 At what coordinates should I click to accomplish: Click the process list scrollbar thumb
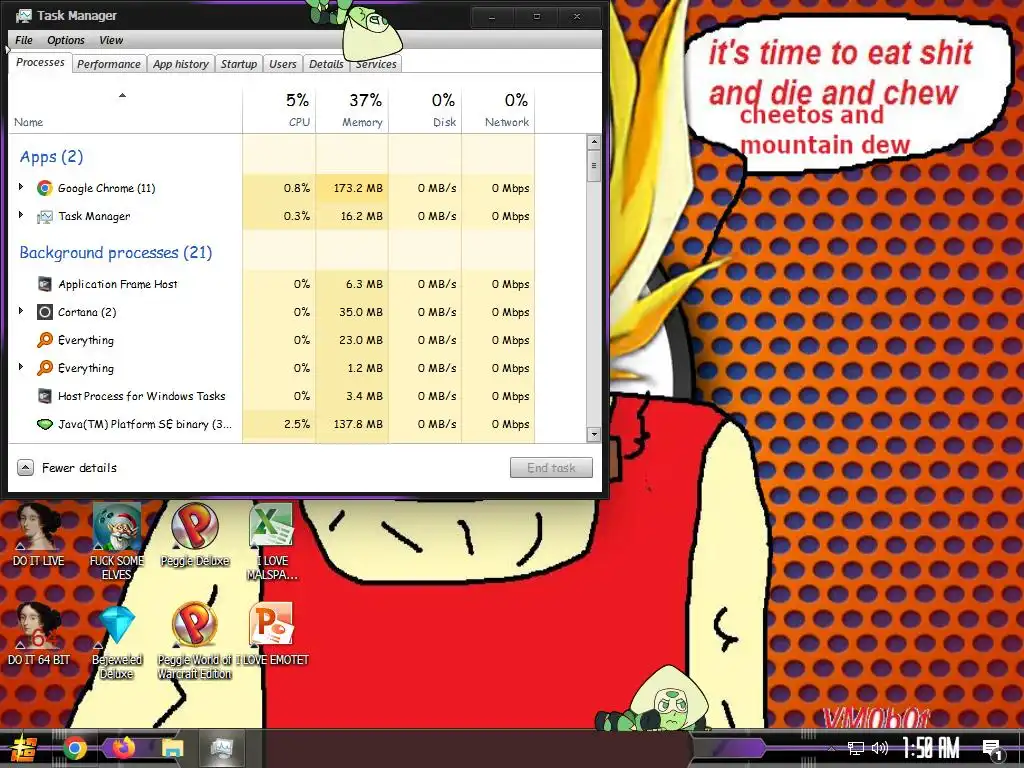[x=594, y=167]
